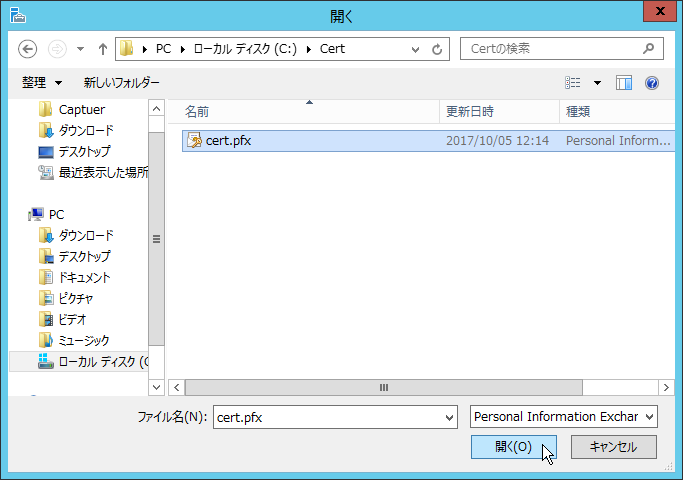This screenshot has width=683, height=480.
Task: Select ドキュメント folder in navigation tree
Action: pos(84,277)
